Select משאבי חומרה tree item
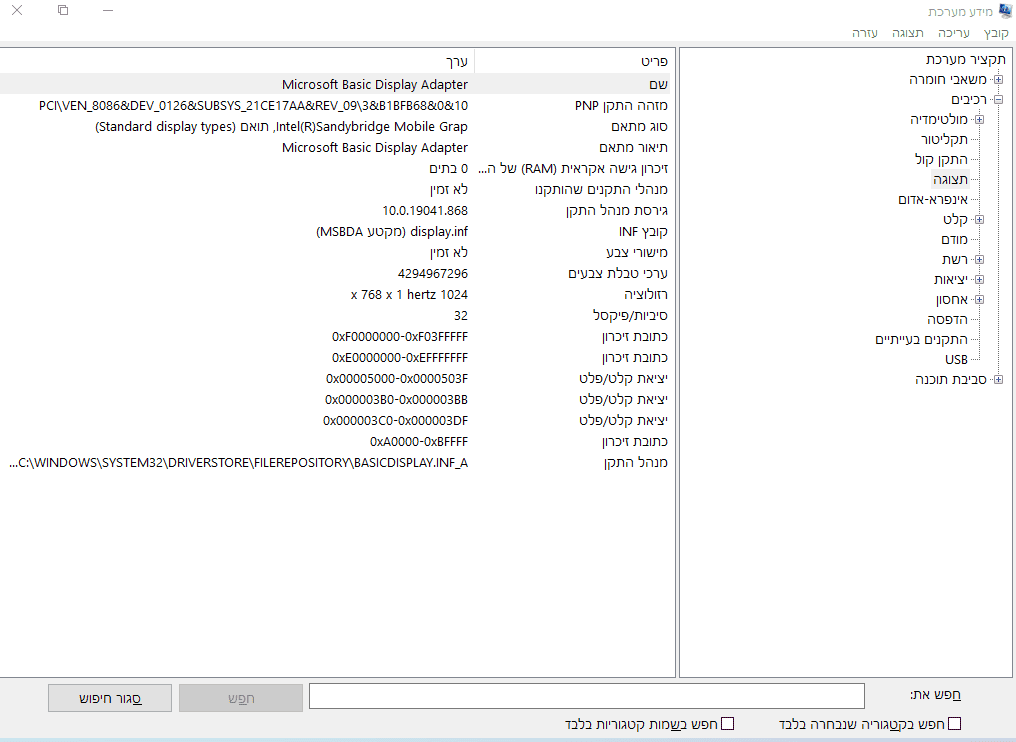This screenshot has height=742, width=1016. click(x=948, y=80)
